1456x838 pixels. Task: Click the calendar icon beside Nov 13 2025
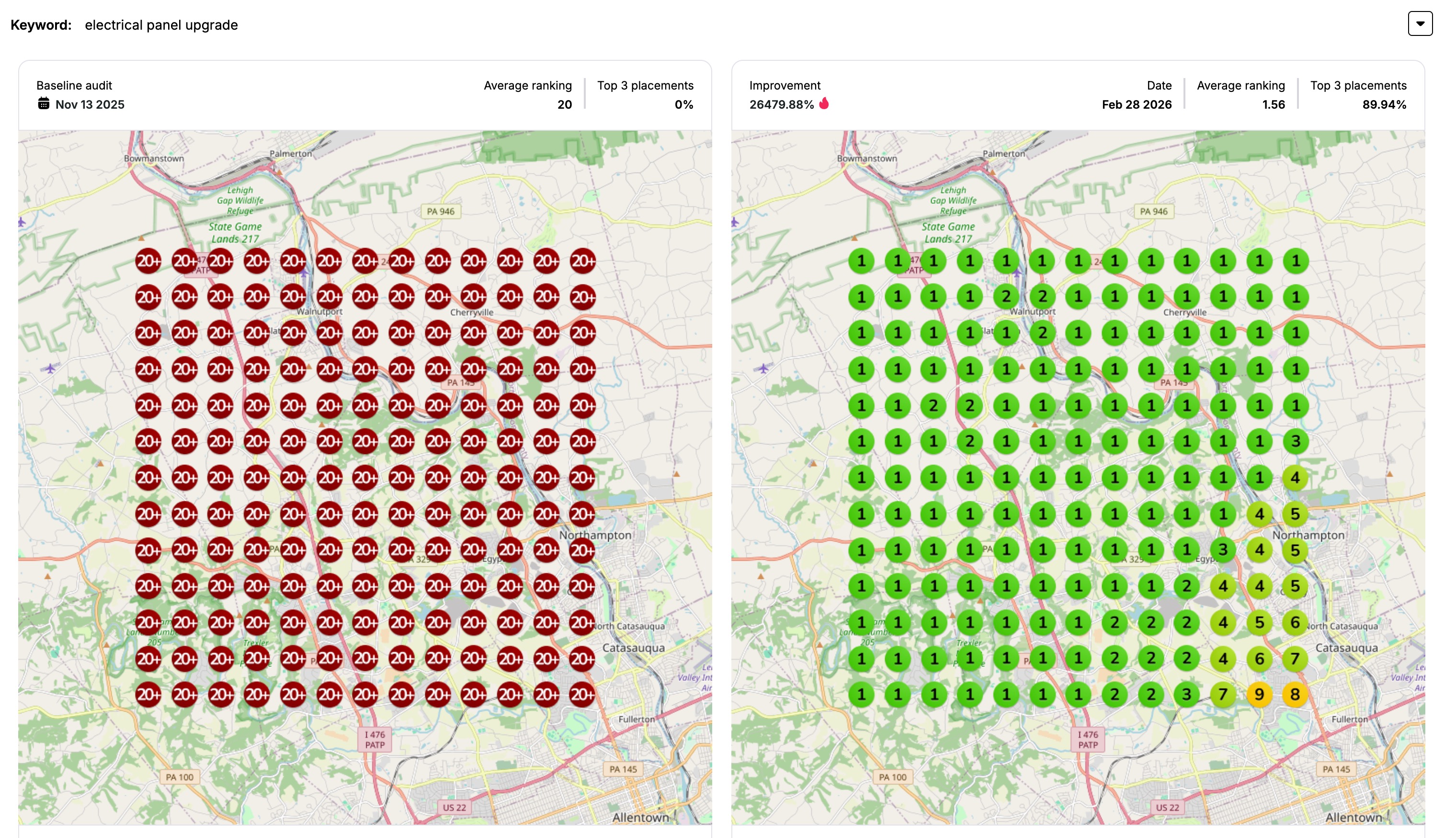44,103
